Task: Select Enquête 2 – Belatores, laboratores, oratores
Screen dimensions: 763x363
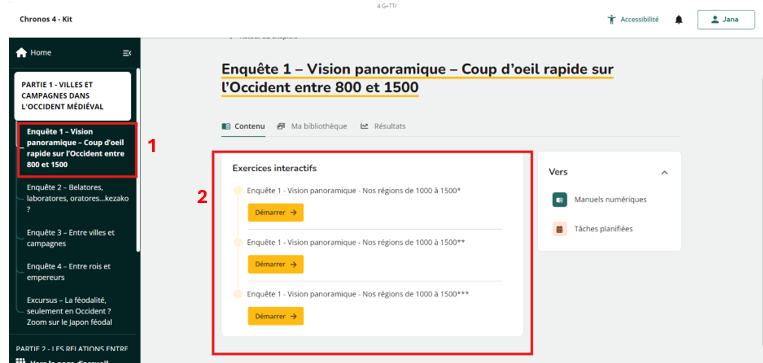Action: pyautogui.click(x=78, y=199)
